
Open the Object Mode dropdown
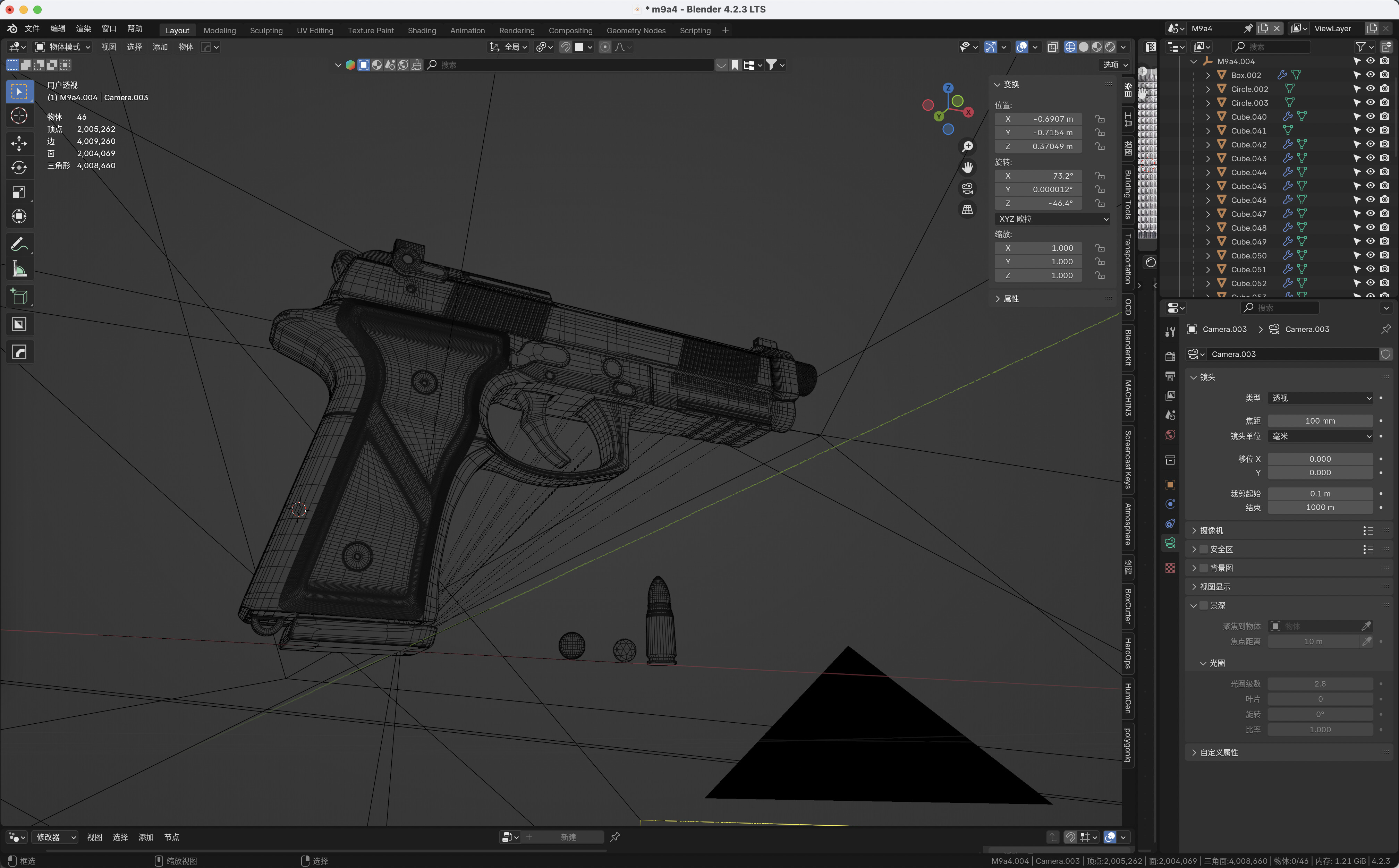[x=62, y=47]
